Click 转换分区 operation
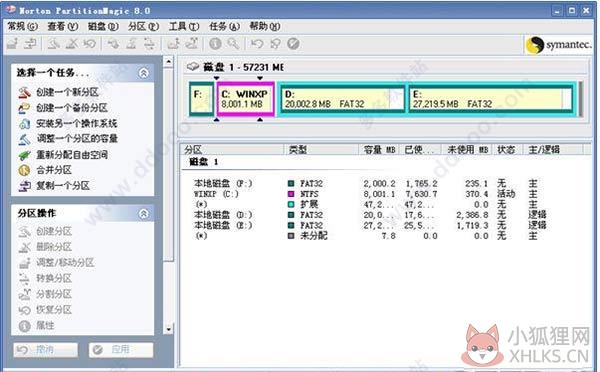 pyautogui.click(x=54, y=278)
